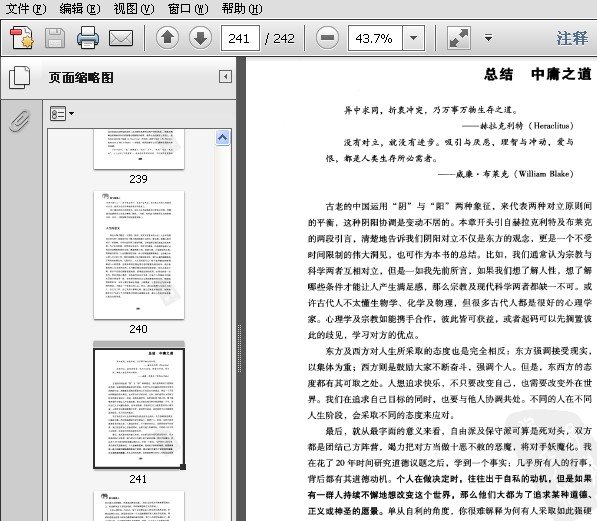
Task: Open the 帮助 (Help) menu
Action: tap(242, 8)
